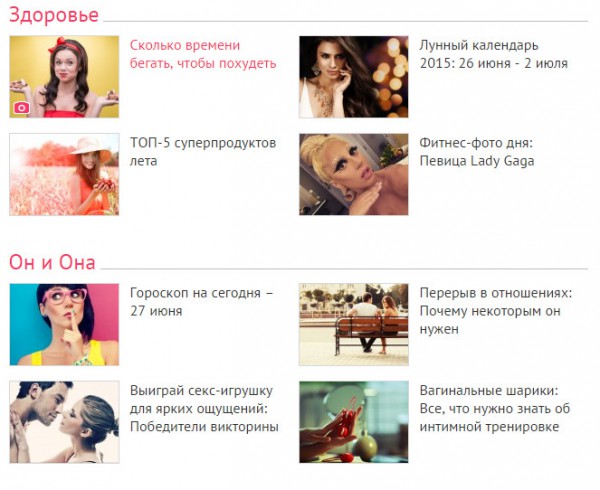This screenshot has height=490, width=600.
Task: Click thumbnail of hand holding red balls
Action: [x=354, y=422]
